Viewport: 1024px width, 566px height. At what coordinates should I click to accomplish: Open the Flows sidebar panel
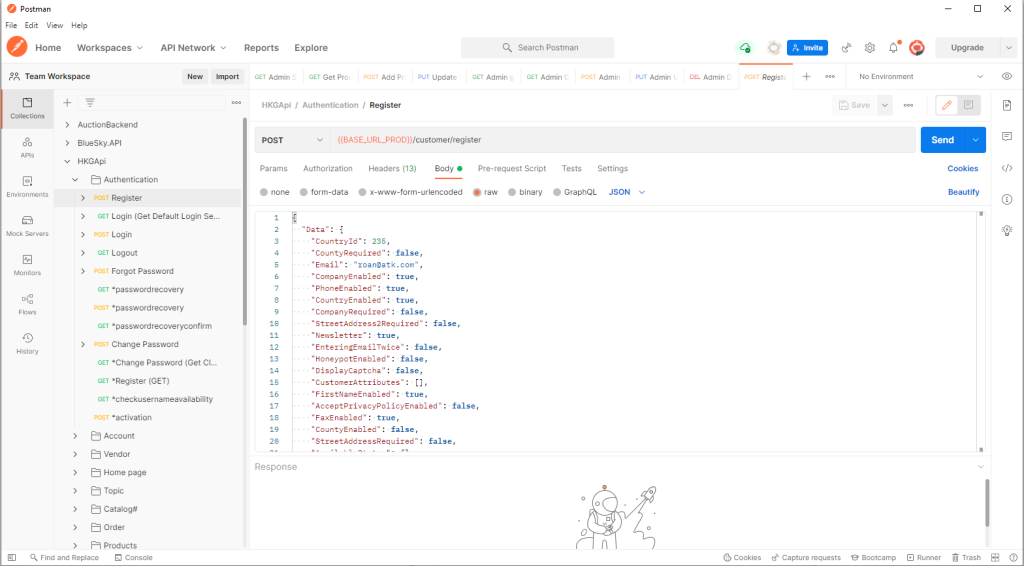point(27,304)
